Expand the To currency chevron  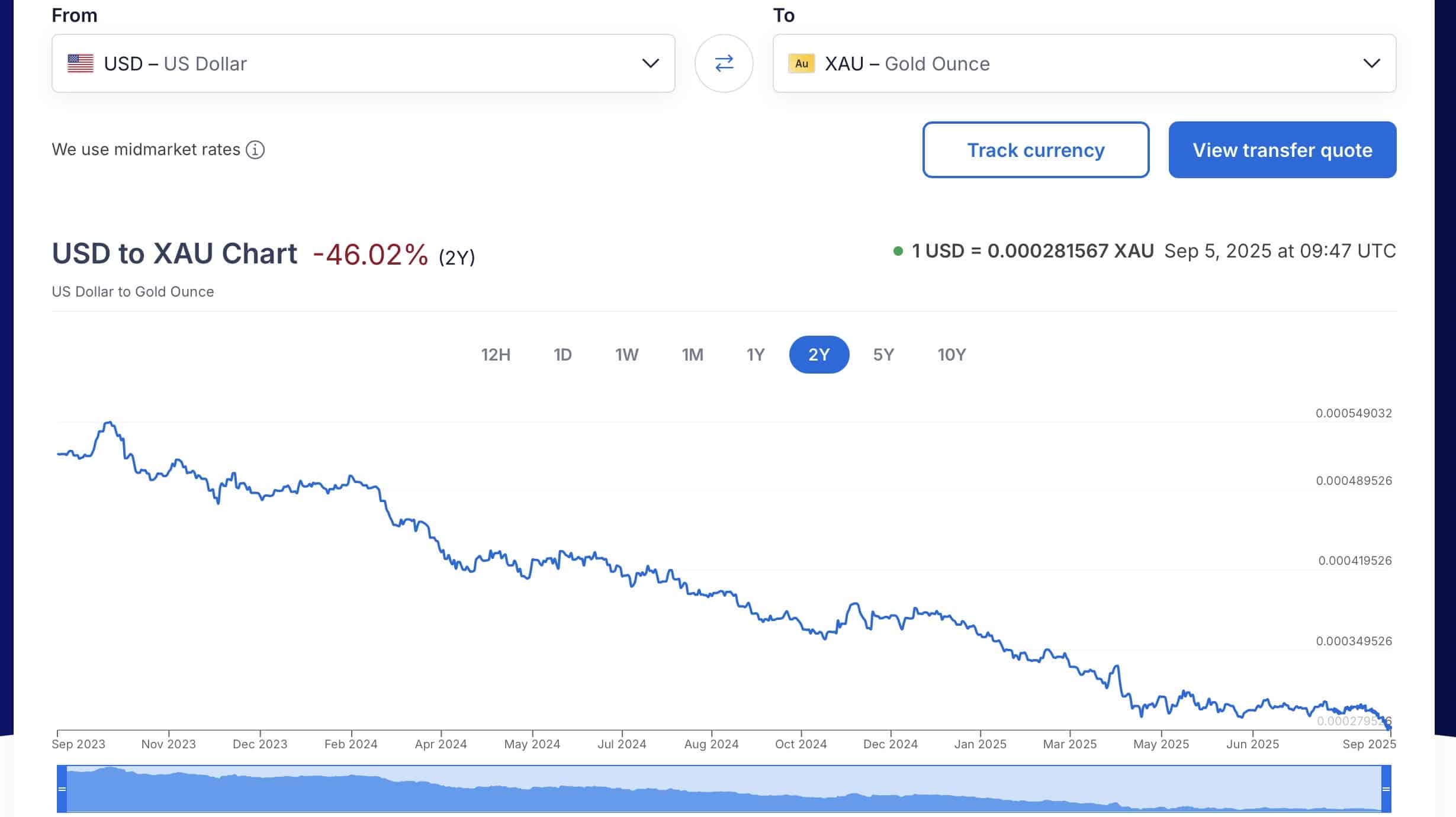[1371, 63]
